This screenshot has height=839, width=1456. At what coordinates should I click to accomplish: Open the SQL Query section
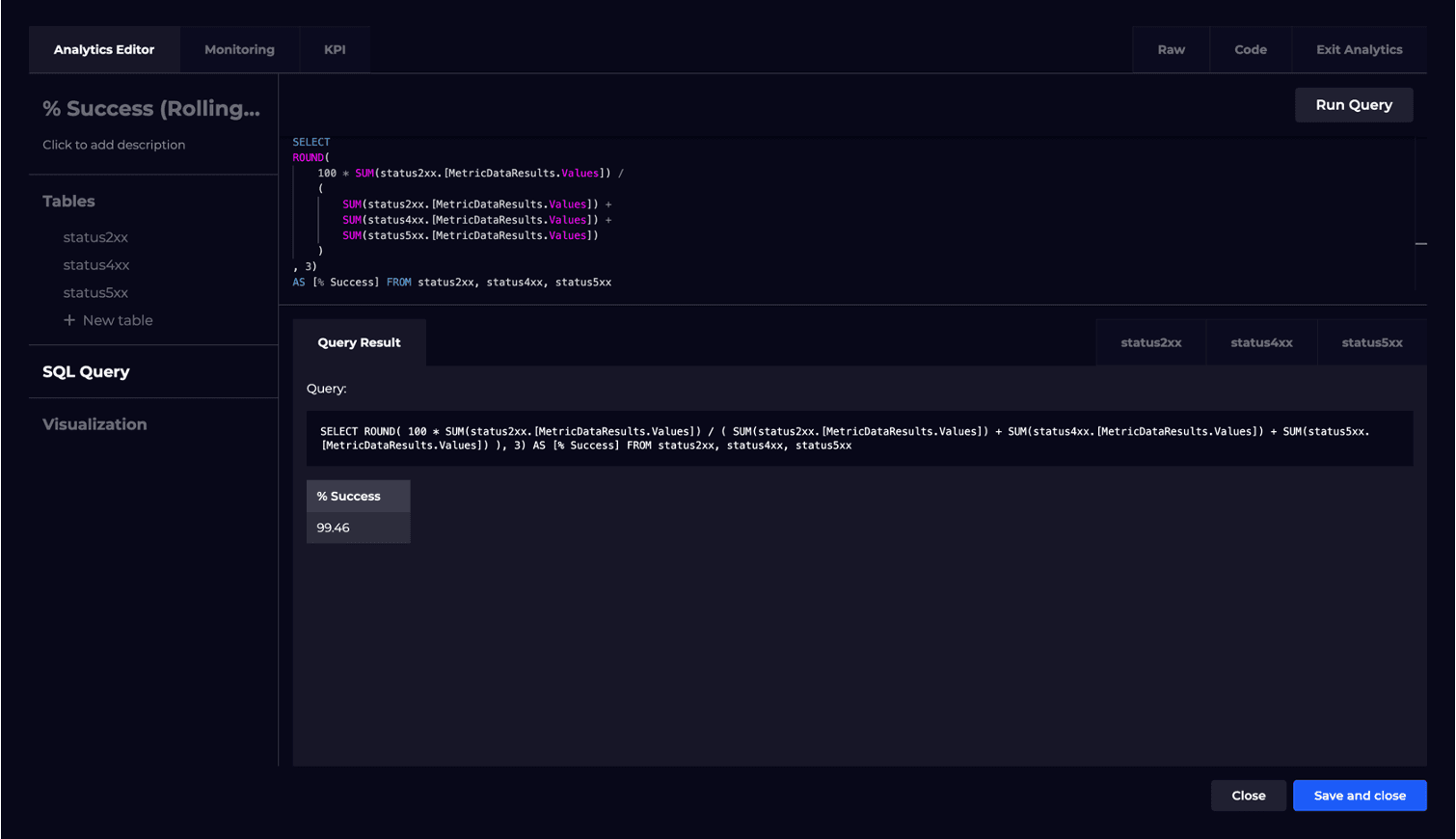(x=86, y=371)
